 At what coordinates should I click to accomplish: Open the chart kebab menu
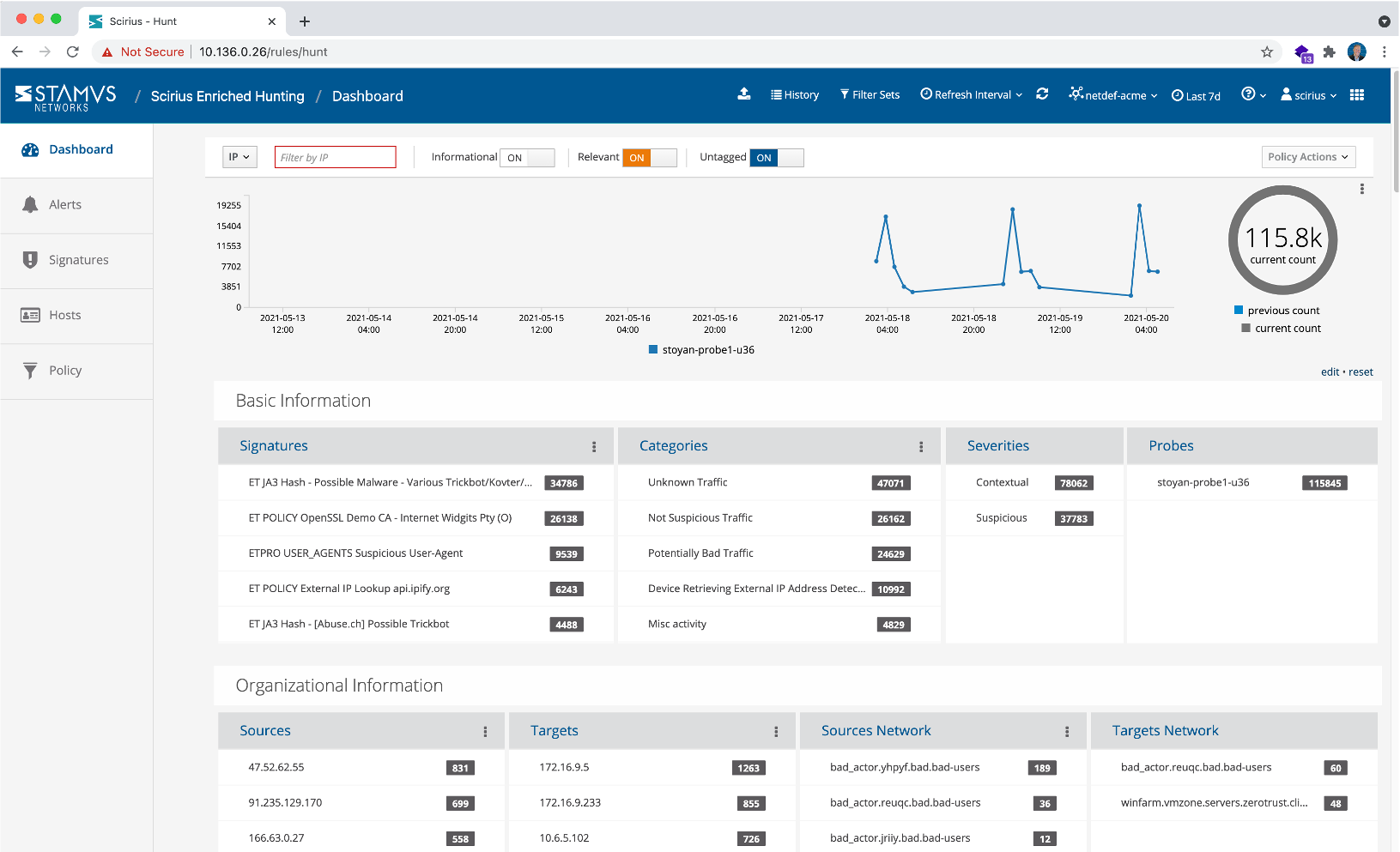pos(1362,189)
